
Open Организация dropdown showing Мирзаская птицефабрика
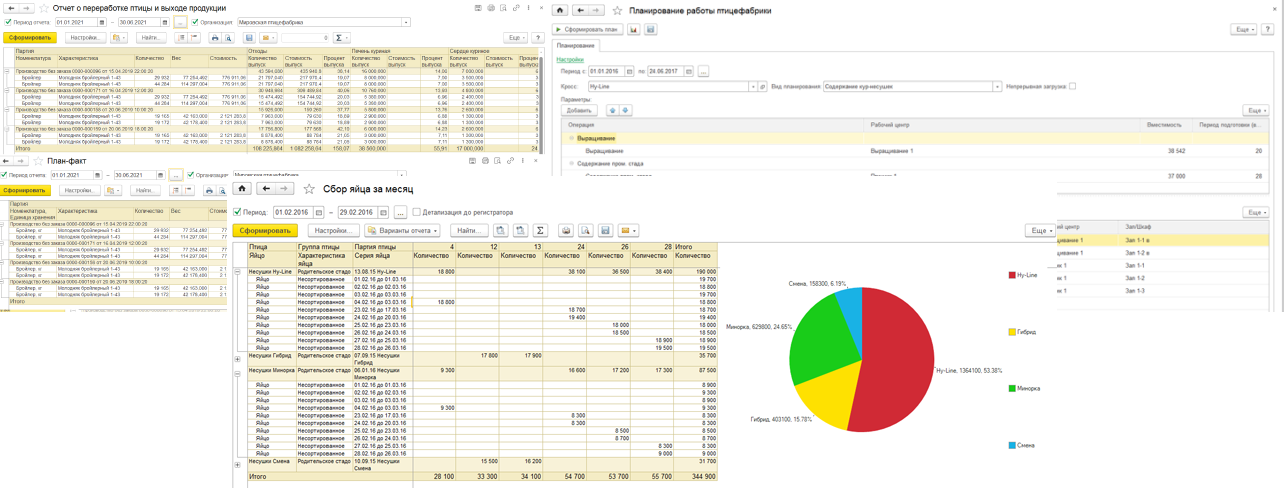pos(406,22)
